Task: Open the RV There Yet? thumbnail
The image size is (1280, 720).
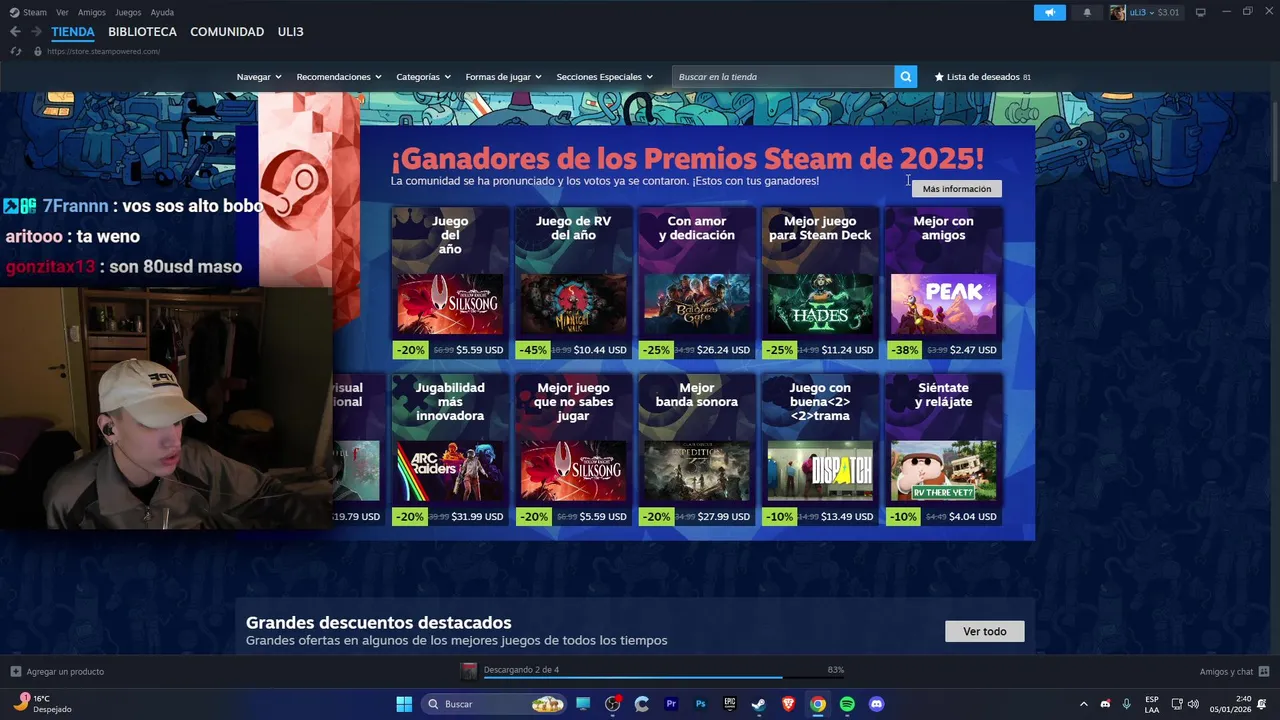Action: (x=944, y=470)
